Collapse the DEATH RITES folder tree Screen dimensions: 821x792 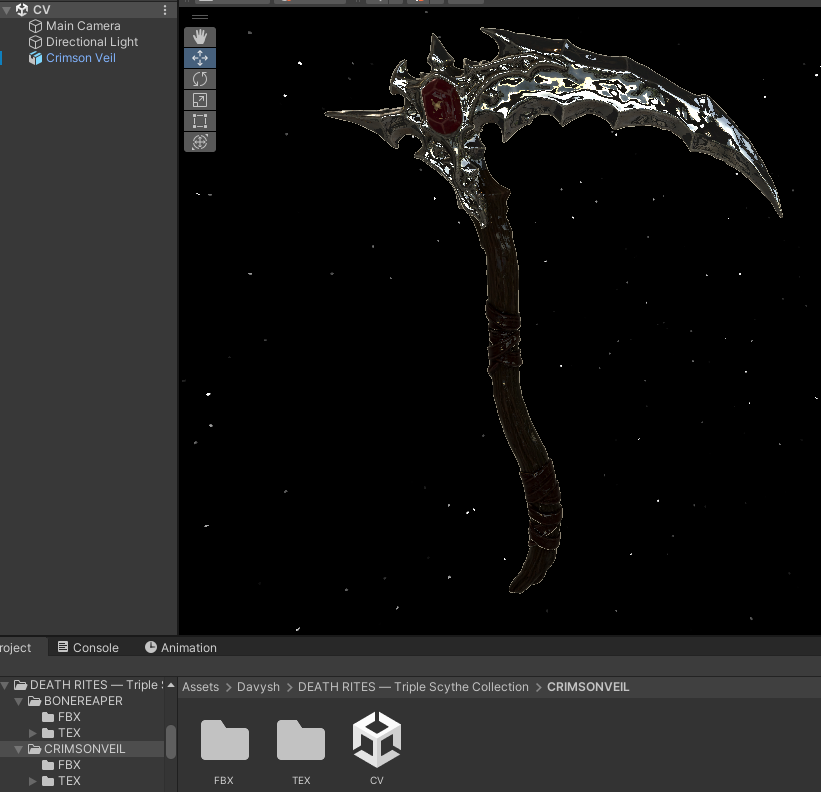(5, 685)
